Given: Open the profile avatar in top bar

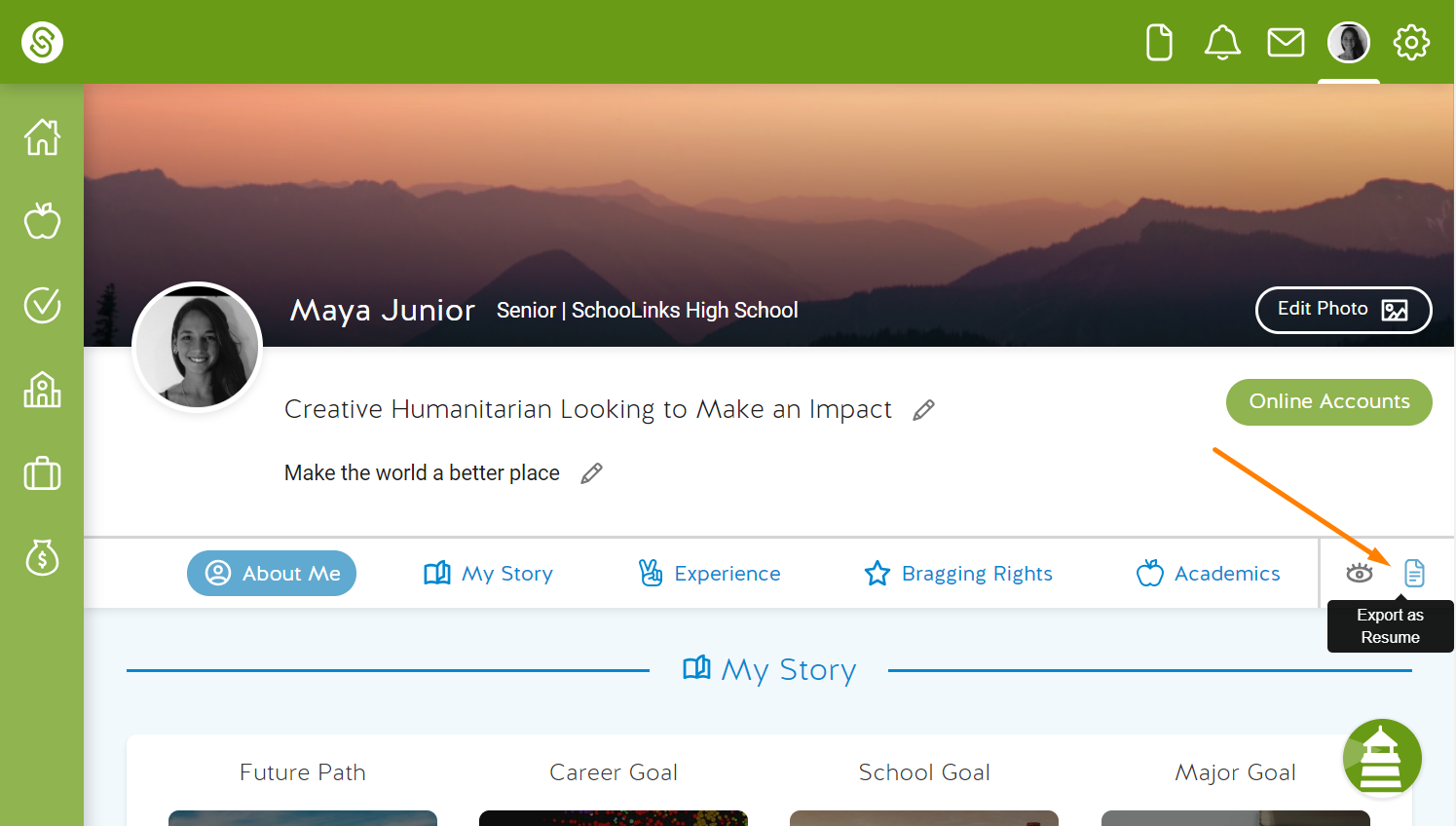Looking at the screenshot, I should [1349, 43].
